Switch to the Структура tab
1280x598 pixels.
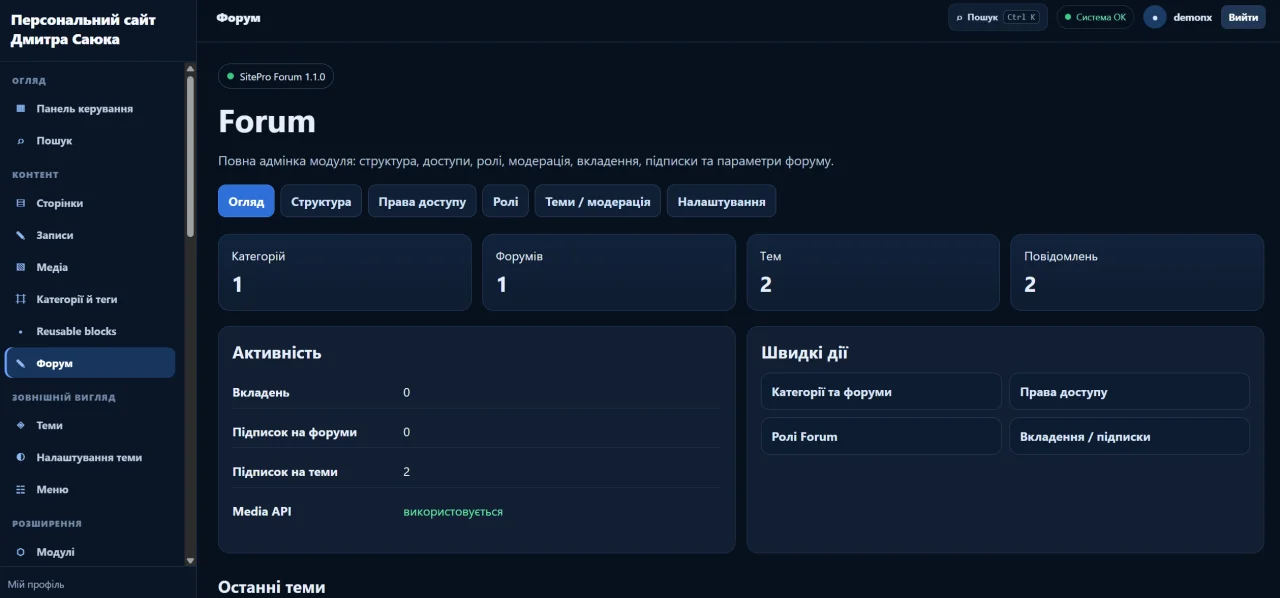coord(321,201)
